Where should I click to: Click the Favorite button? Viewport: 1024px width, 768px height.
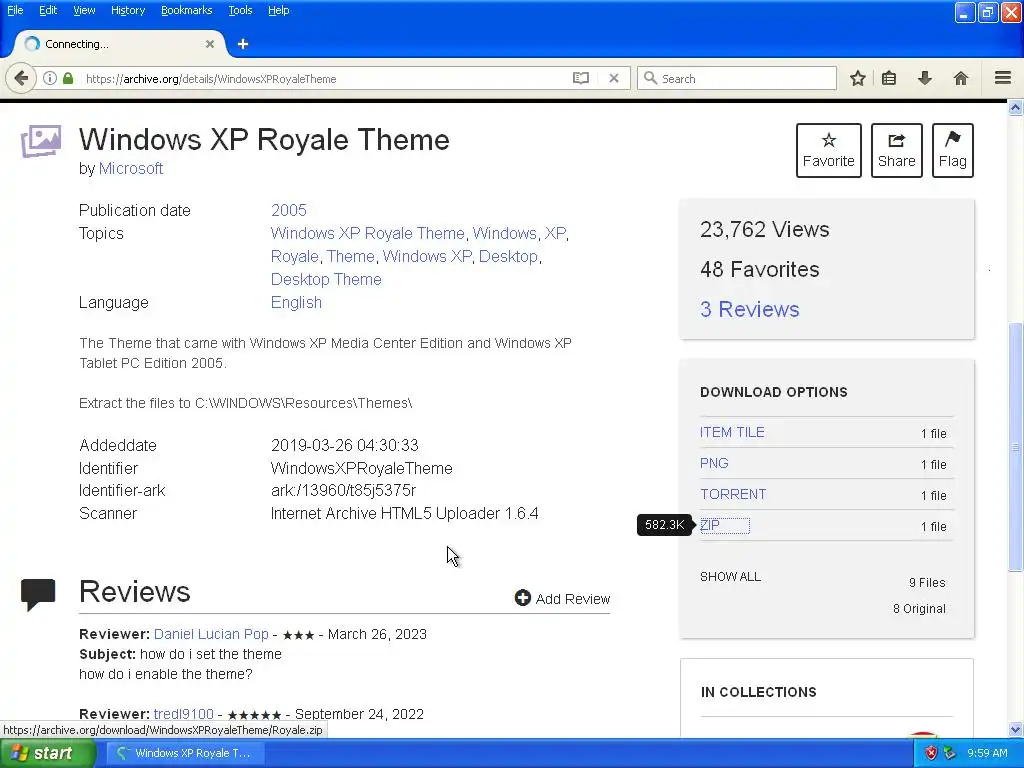click(x=829, y=150)
